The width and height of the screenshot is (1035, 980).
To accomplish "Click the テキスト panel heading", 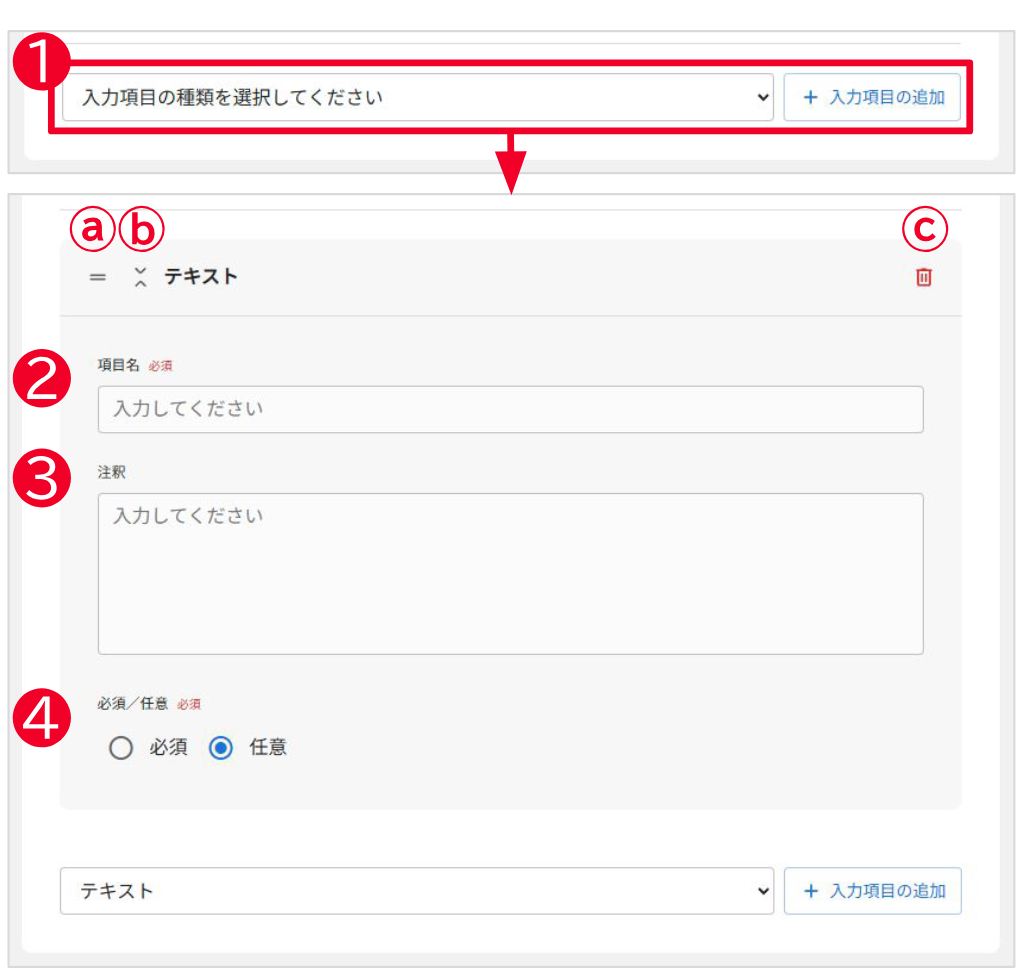I will [x=201, y=277].
